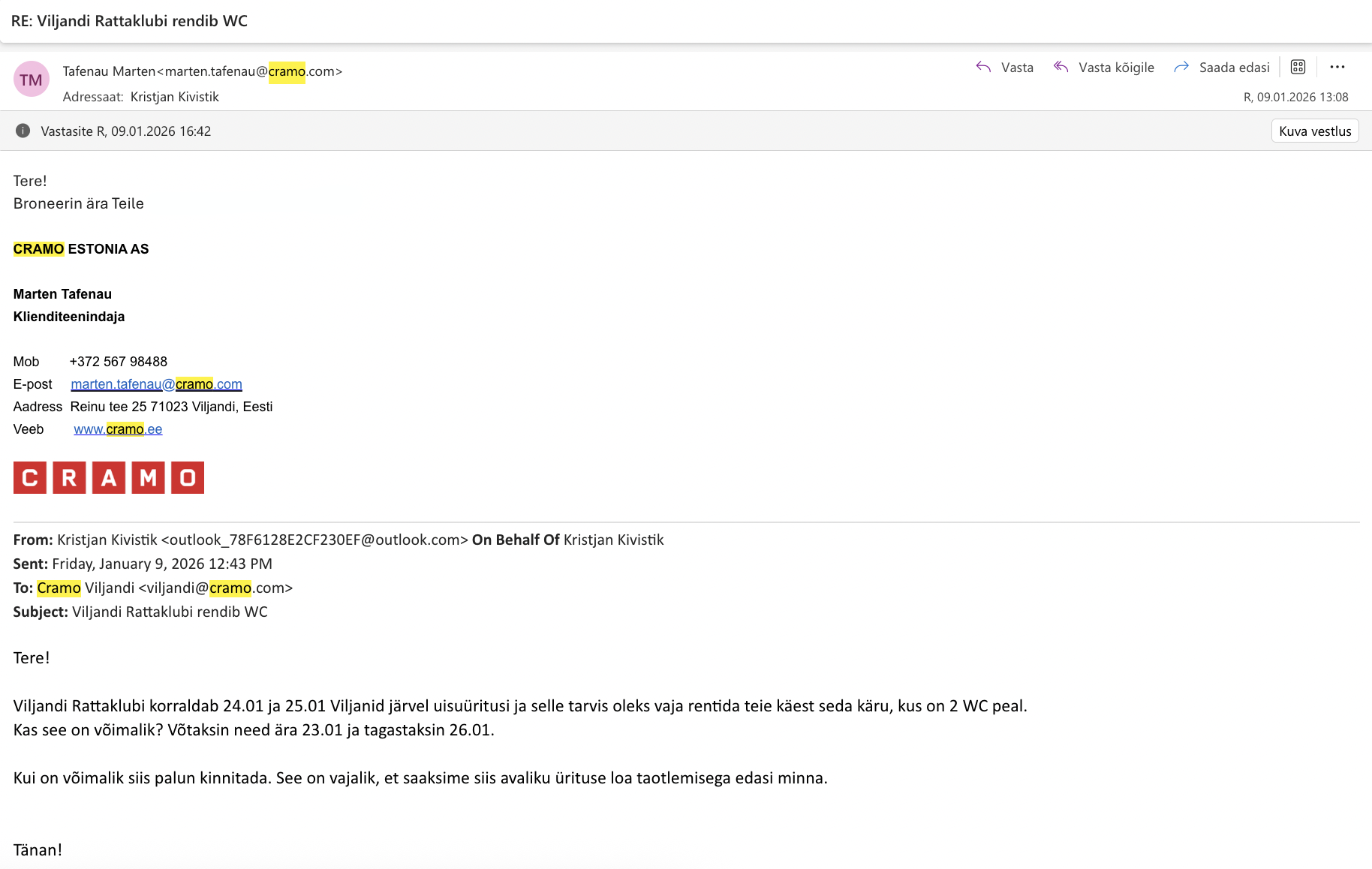Open the marten.tafenau@cramo.com signature email link

tap(156, 384)
